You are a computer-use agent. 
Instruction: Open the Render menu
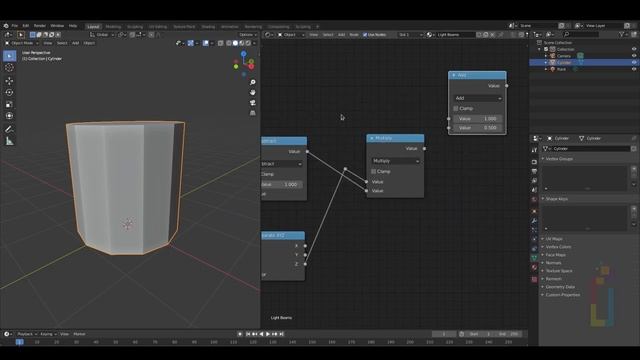(x=40, y=26)
